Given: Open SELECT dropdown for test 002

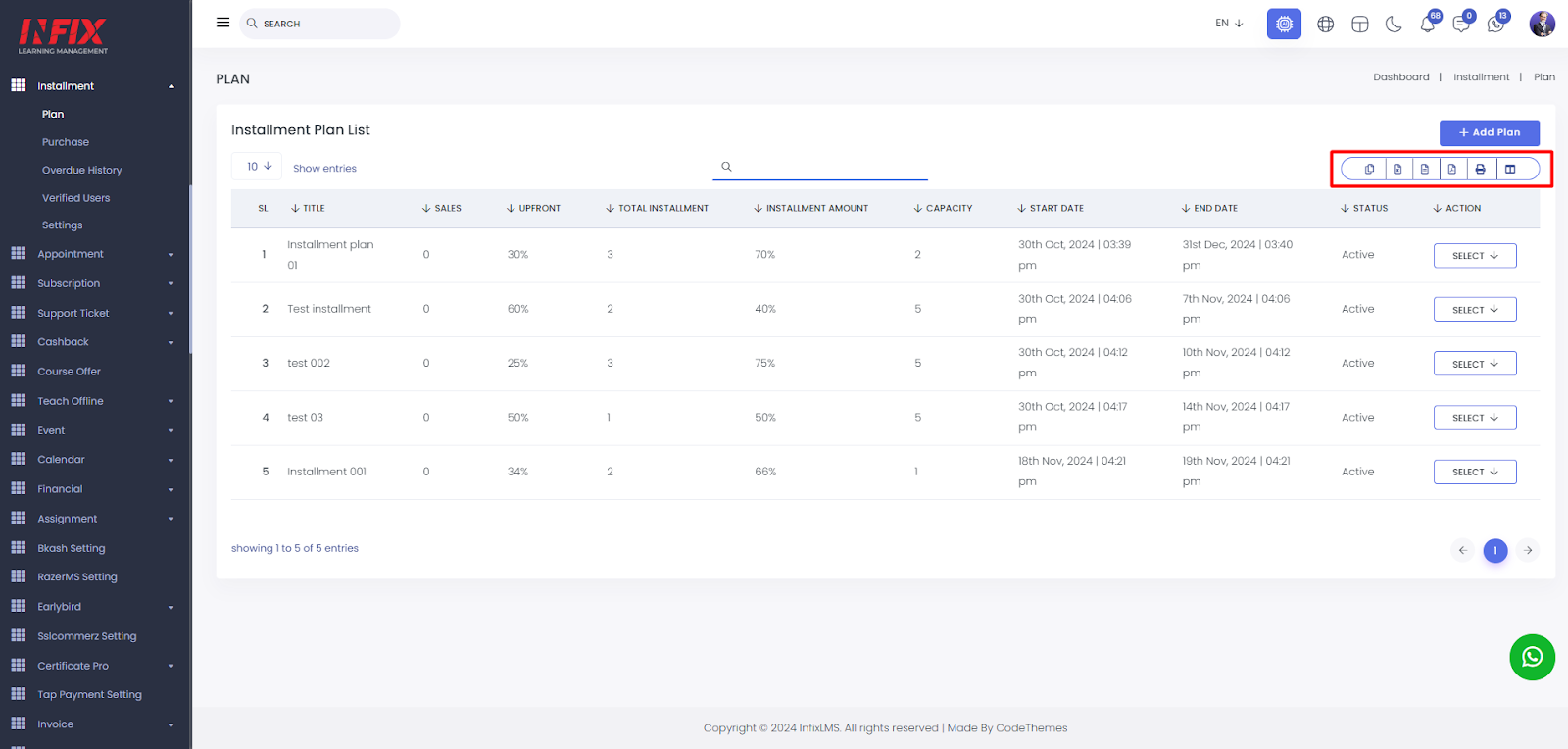Looking at the screenshot, I should tap(1475, 363).
